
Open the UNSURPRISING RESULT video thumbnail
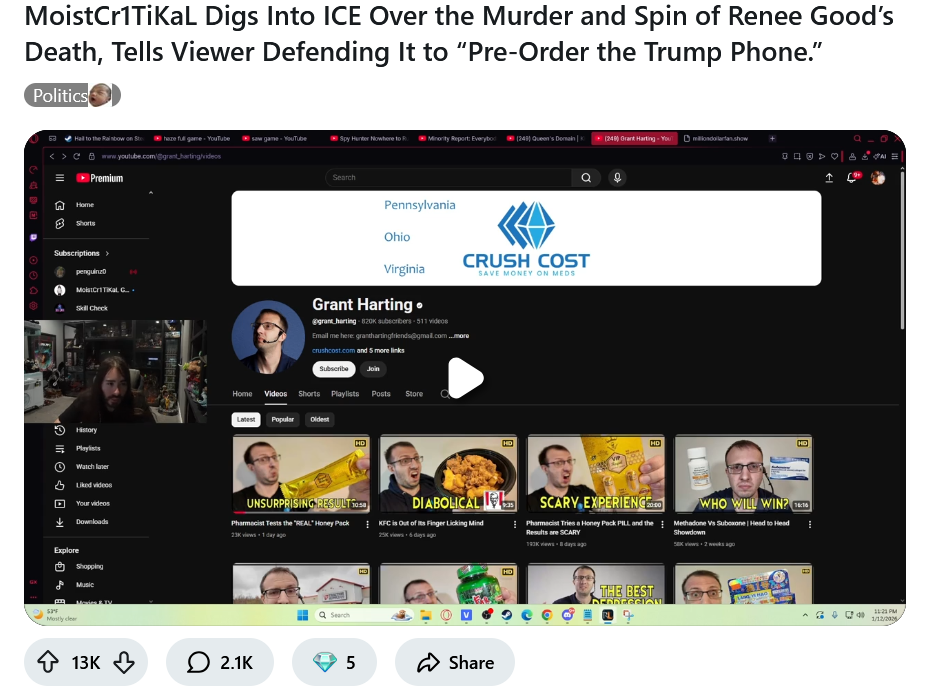pyautogui.click(x=301, y=474)
